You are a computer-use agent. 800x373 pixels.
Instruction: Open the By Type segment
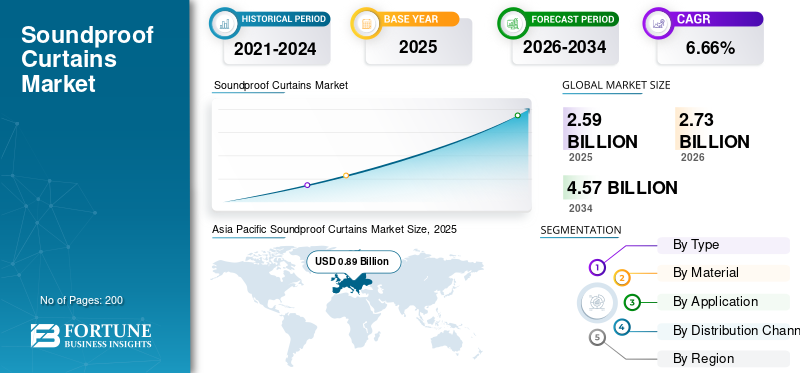723,245
